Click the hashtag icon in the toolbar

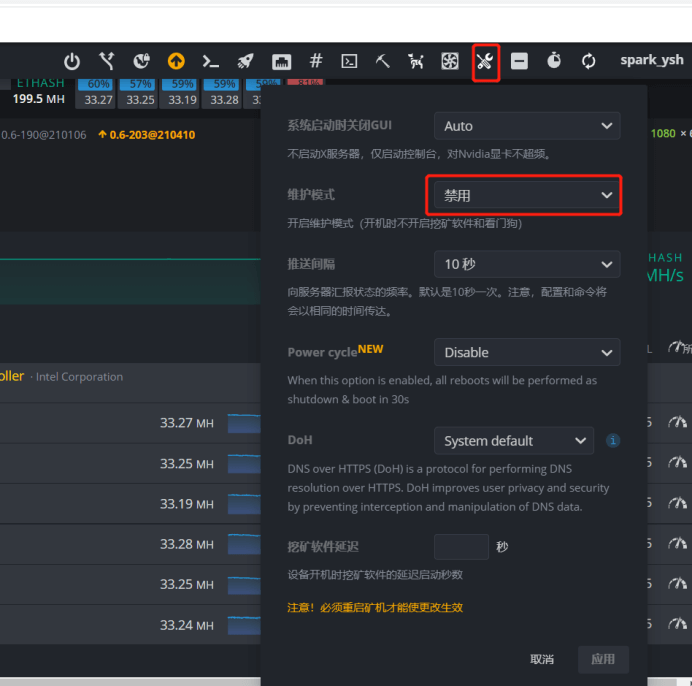coord(316,61)
